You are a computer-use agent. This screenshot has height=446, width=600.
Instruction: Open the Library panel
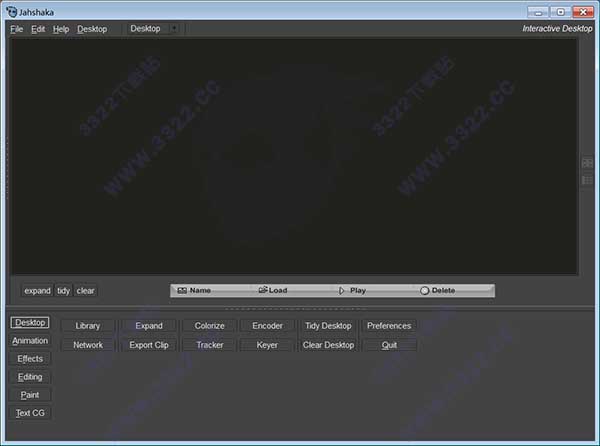click(x=88, y=326)
